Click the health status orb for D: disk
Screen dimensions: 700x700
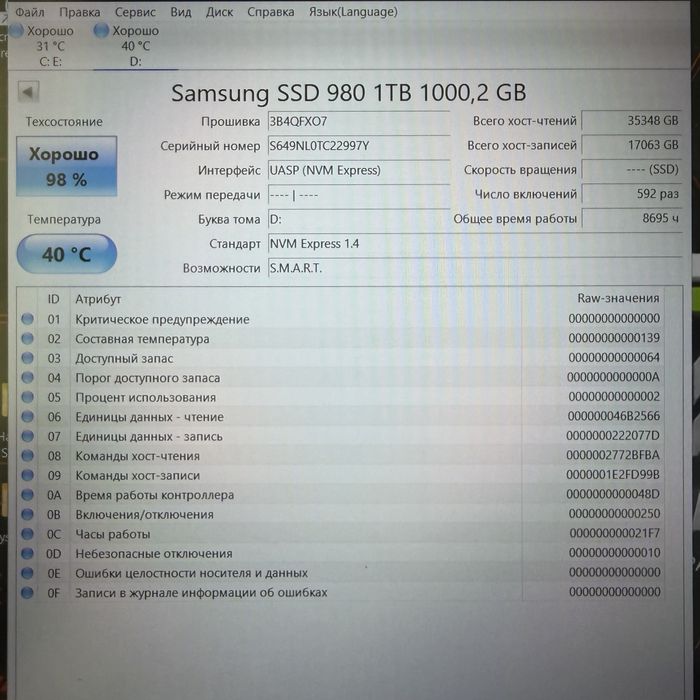coord(101,30)
